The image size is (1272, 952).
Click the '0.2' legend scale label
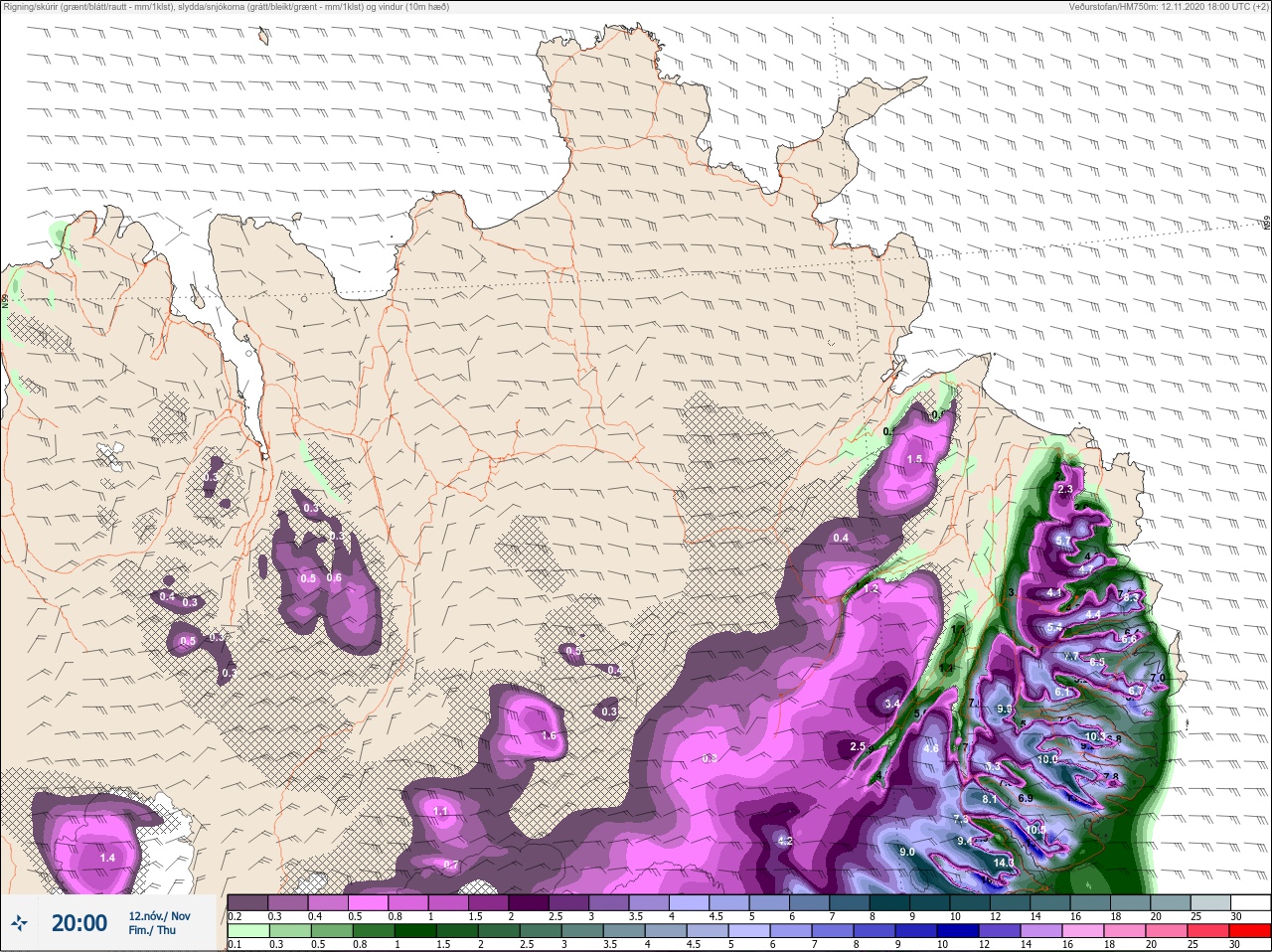point(235,916)
